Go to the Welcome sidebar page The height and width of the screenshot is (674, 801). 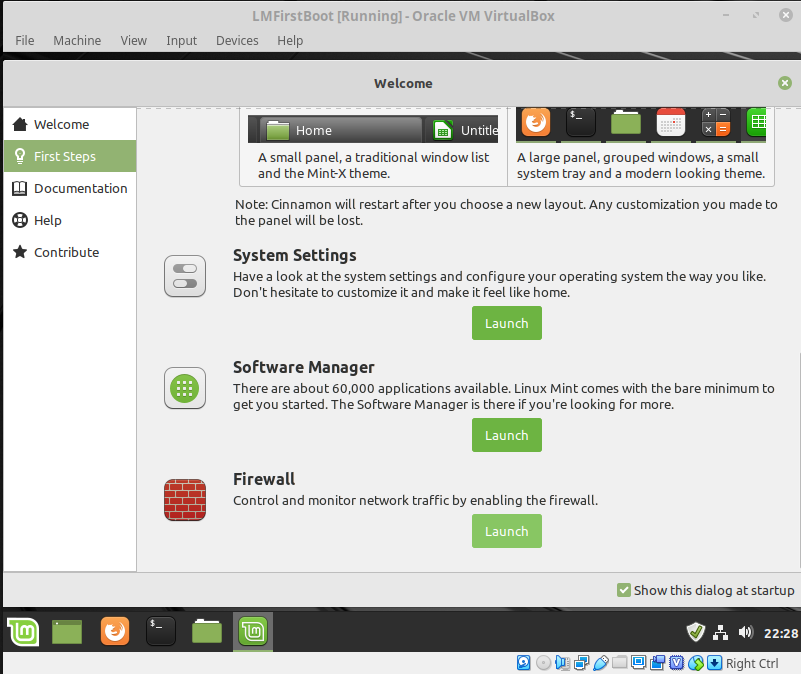(70, 124)
